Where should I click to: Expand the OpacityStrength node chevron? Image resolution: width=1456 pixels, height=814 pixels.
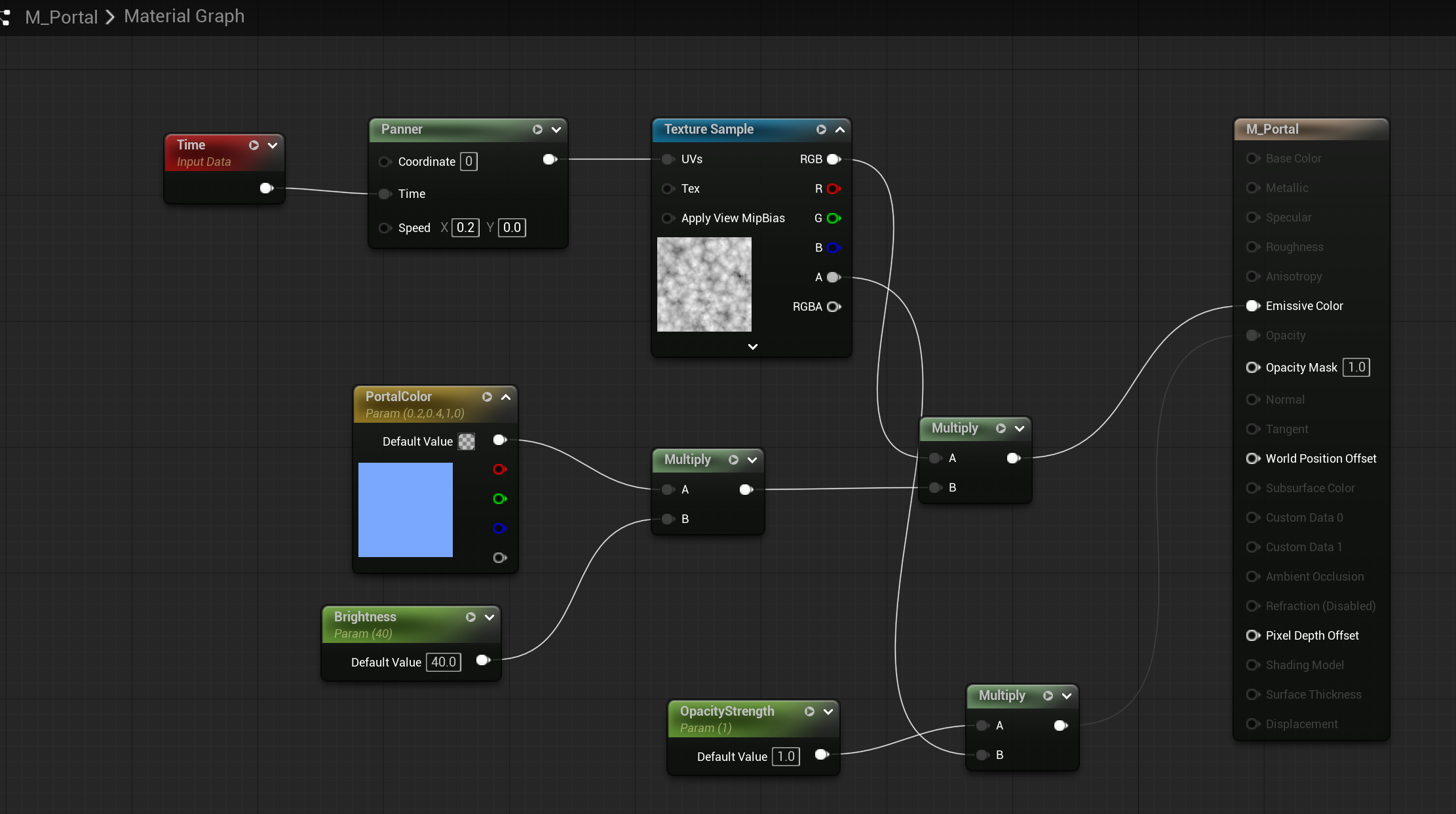(x=828, y=712)
